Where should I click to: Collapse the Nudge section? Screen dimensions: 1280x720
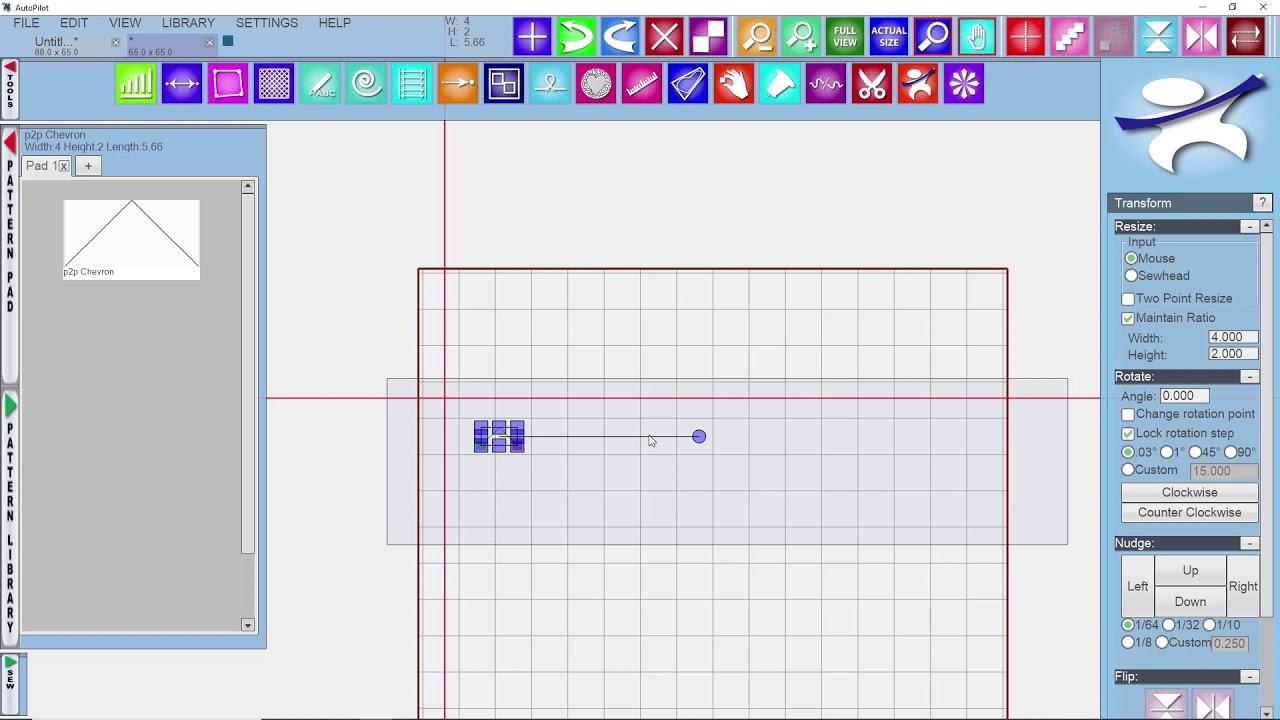[x=1249, y=543]
